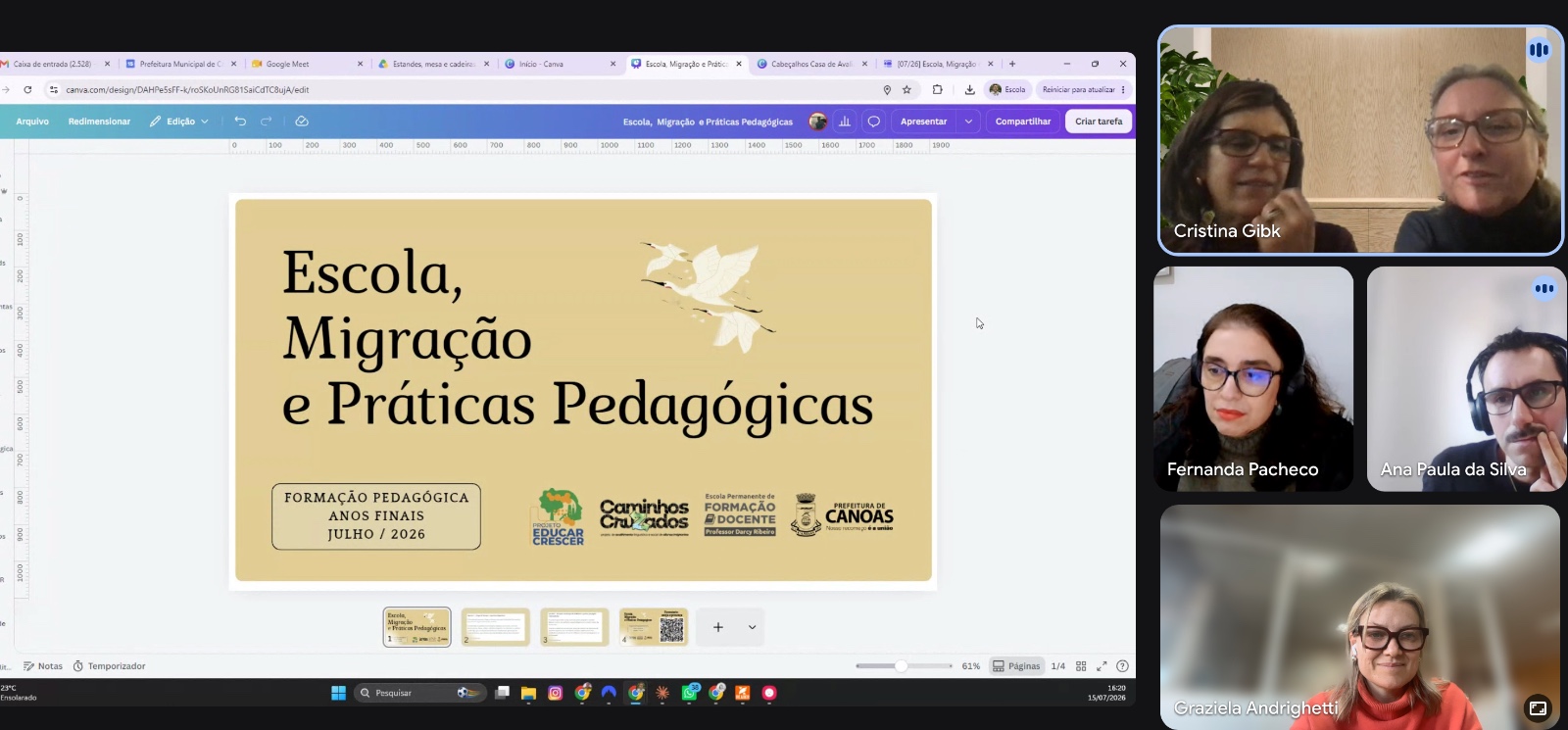
Task: Toggle the Páginas view button
Action: pos(1016,666)
